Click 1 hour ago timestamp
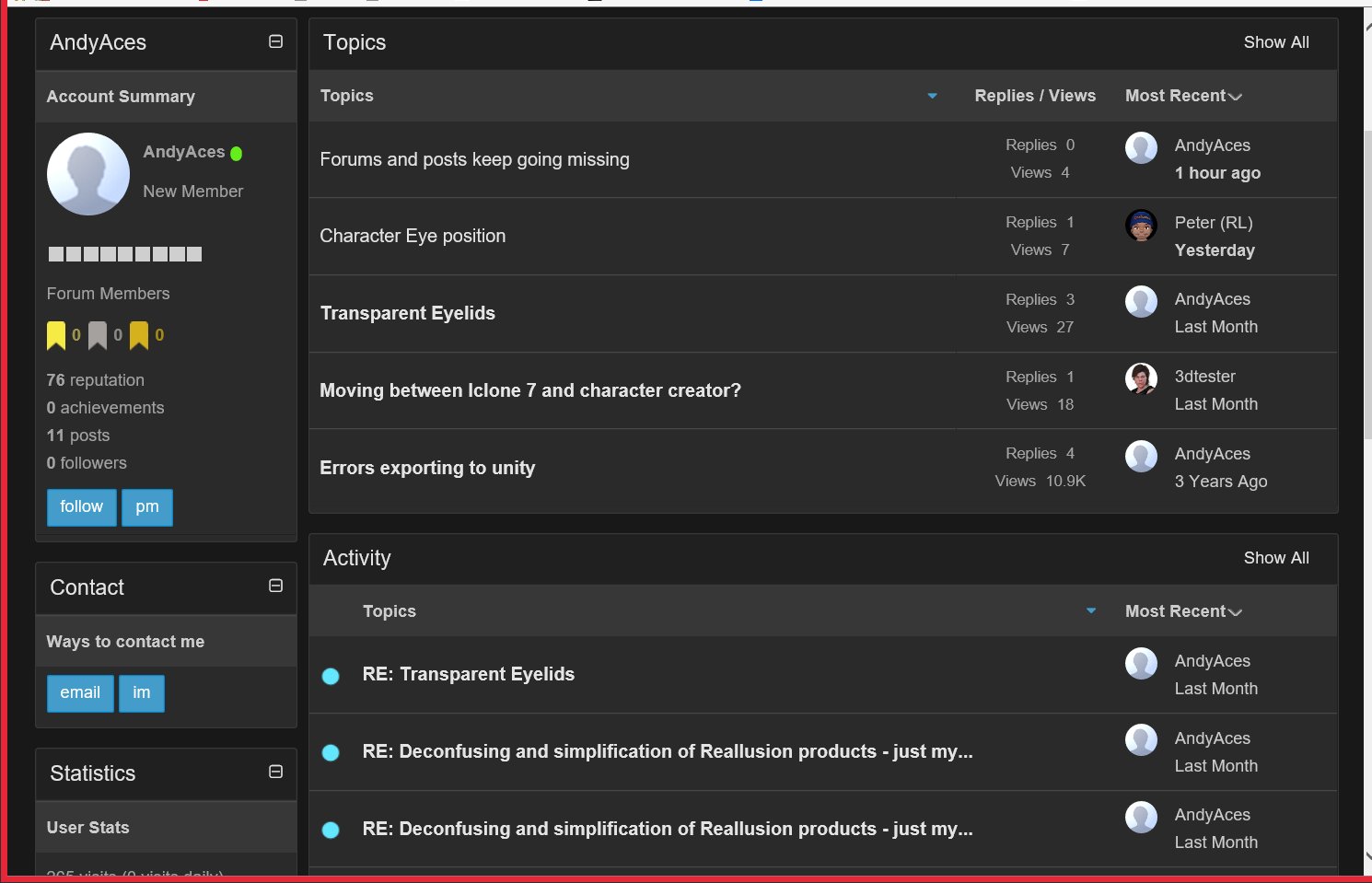 pyautogui.click(x=1217, y=173)
